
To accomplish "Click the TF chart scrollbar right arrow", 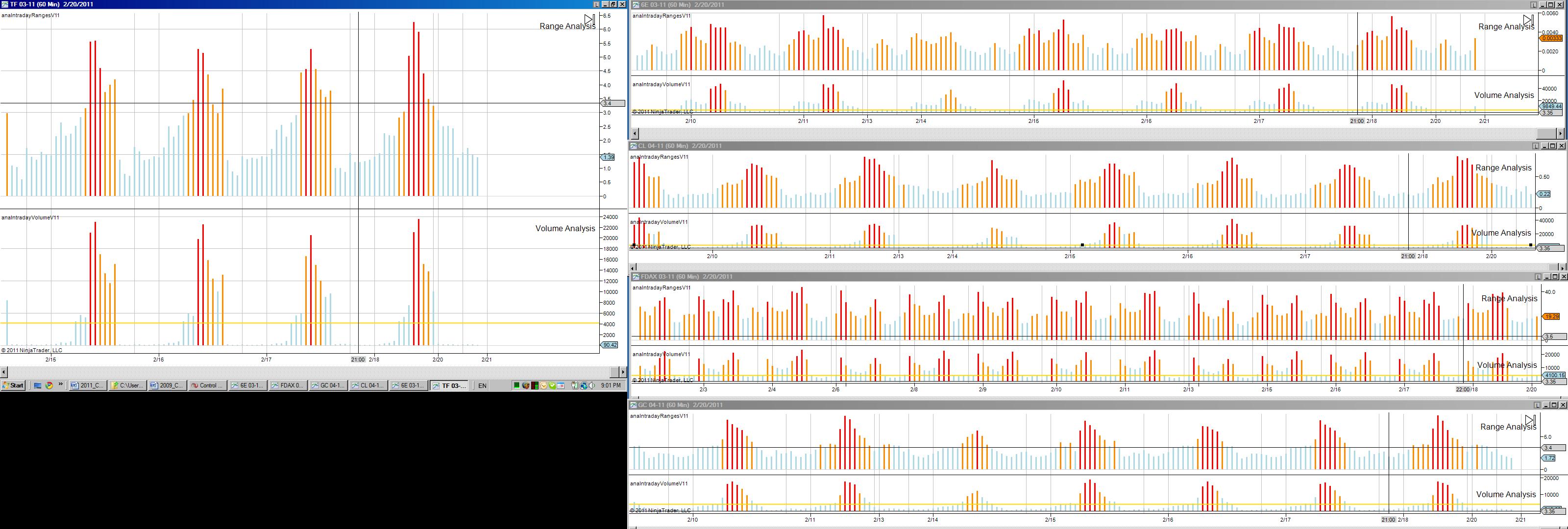I will [x=623, y=371].
